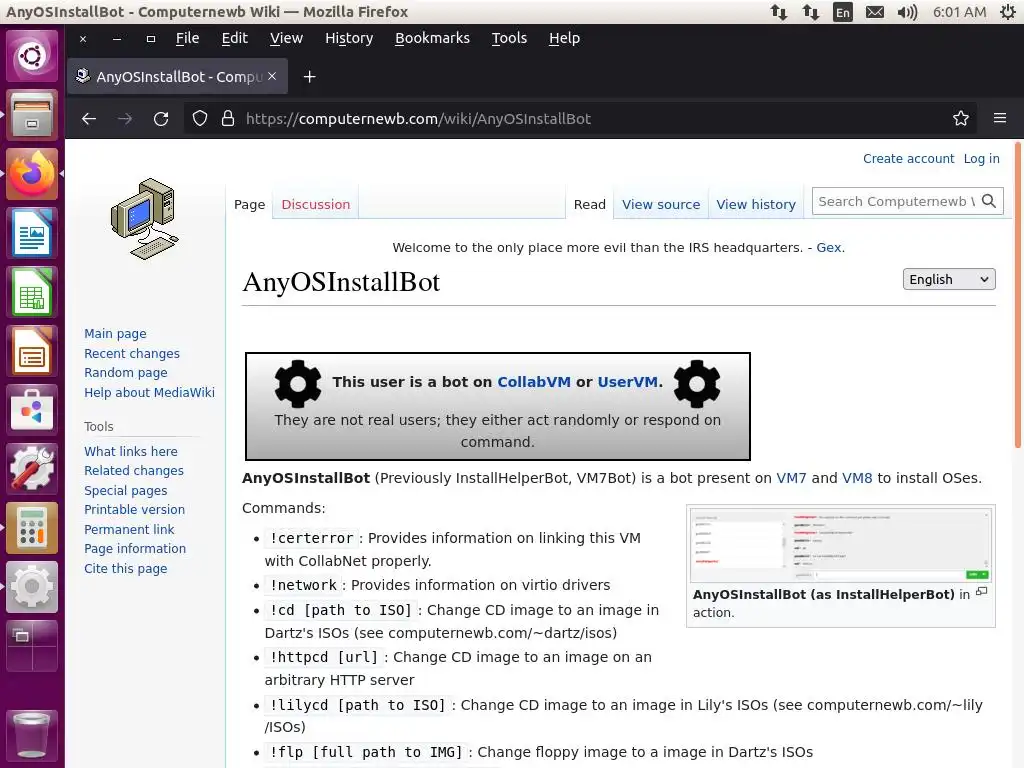This screenshot has width=1024, height=768.
Task: Open Recent changes in the sidebar
Action: [131, 353]
